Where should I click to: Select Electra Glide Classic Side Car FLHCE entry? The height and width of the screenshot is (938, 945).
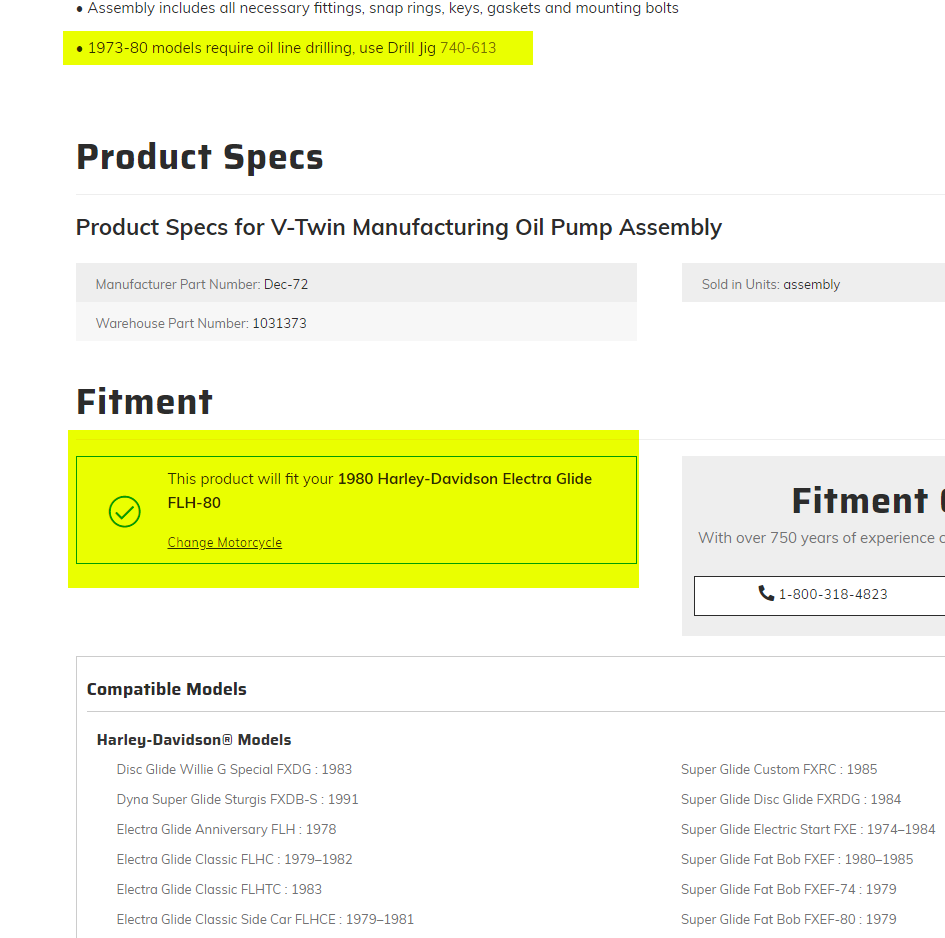[x=265, y=919]
